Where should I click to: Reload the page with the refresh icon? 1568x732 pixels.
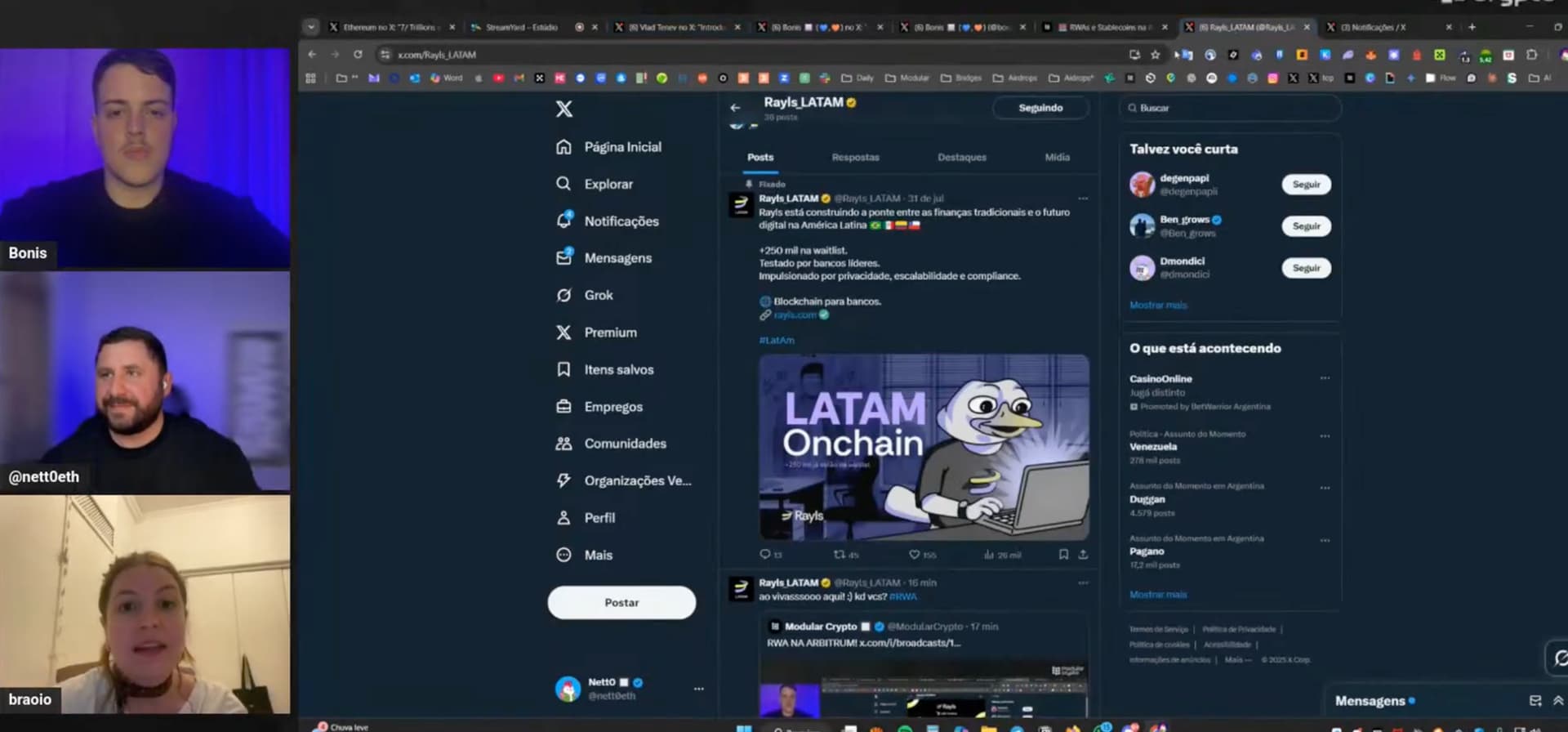pyautogui.click(x=358, y=54)
